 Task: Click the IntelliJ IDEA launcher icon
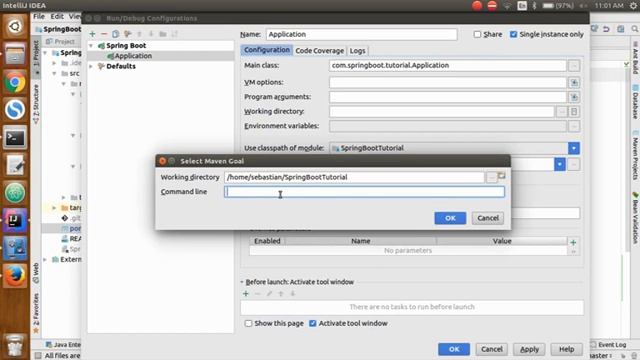15,220
